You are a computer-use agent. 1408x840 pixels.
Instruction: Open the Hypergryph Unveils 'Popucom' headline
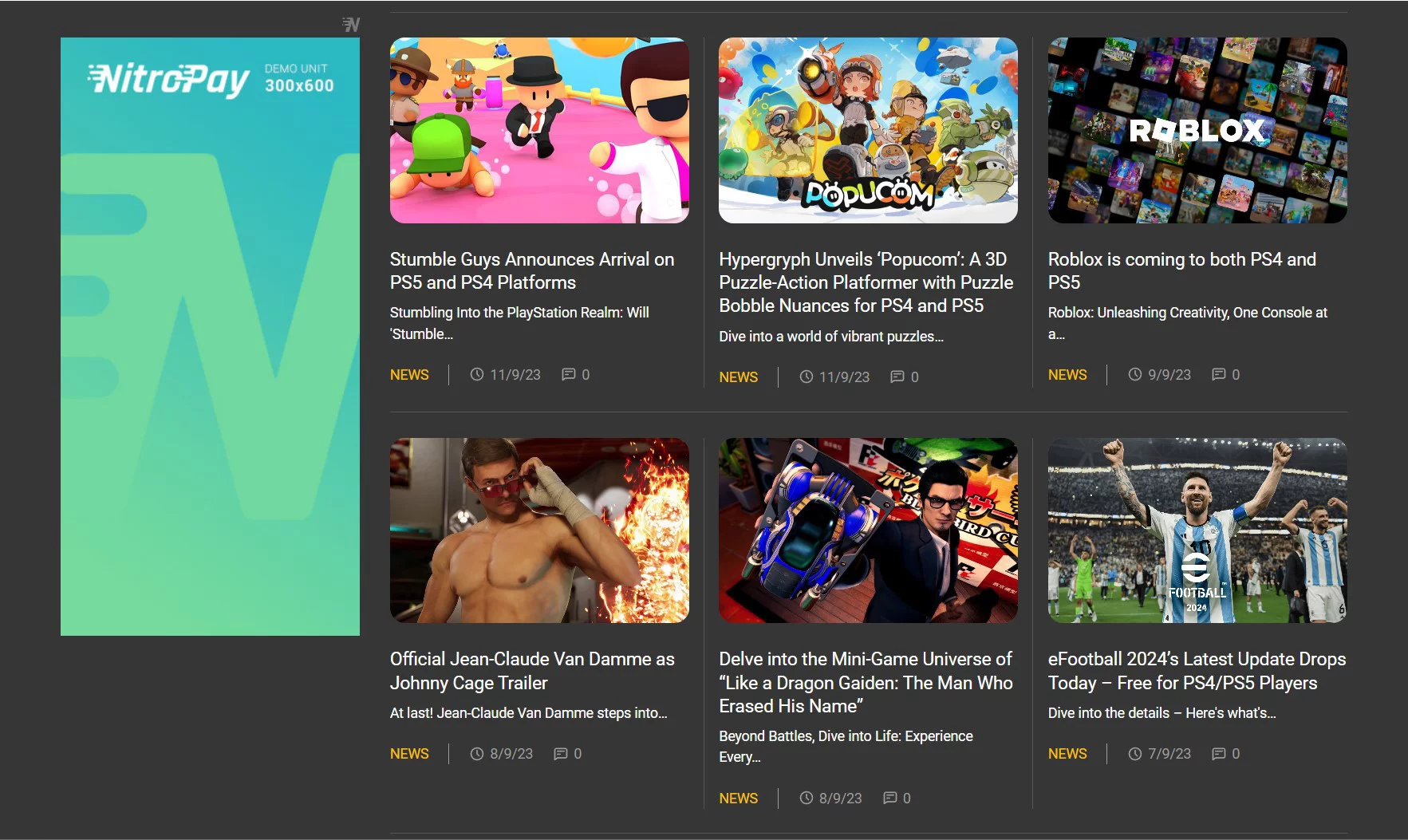pyautogui.click(x=866, y=282)
